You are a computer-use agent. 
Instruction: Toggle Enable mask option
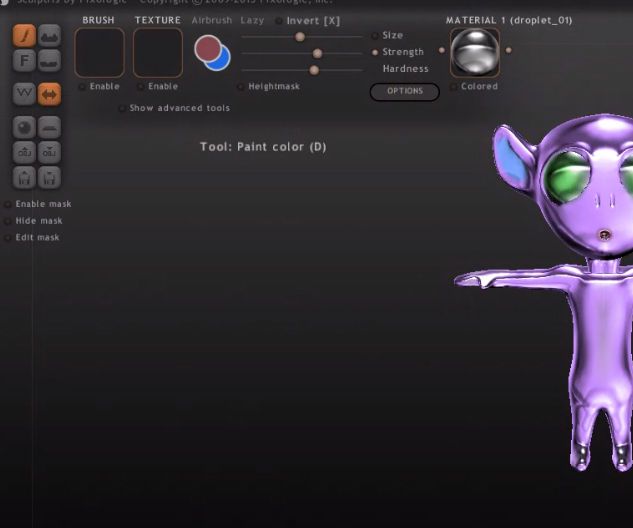[7, 205]
